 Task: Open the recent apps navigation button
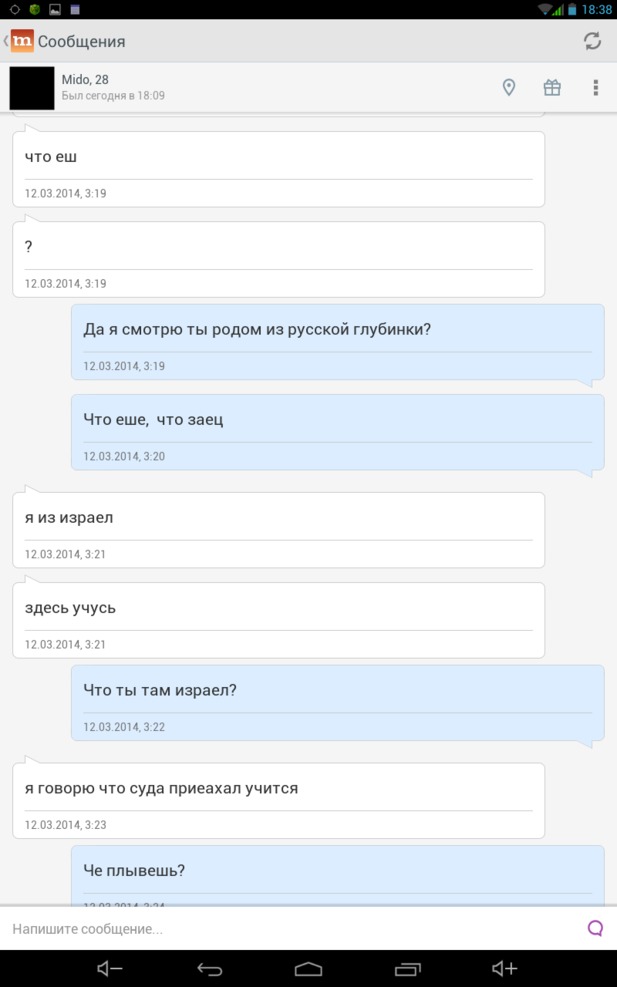click(x=407, y=969)
